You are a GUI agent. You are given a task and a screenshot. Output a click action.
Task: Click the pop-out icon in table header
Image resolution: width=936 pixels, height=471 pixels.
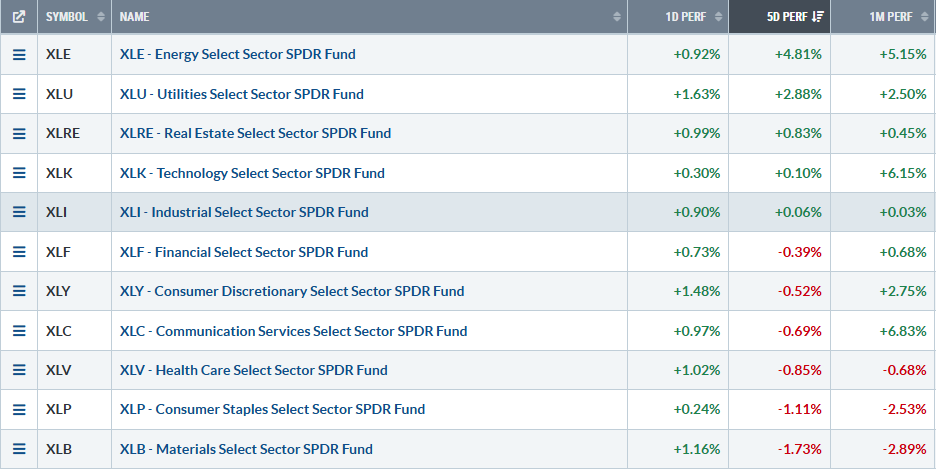click(19, 17)
